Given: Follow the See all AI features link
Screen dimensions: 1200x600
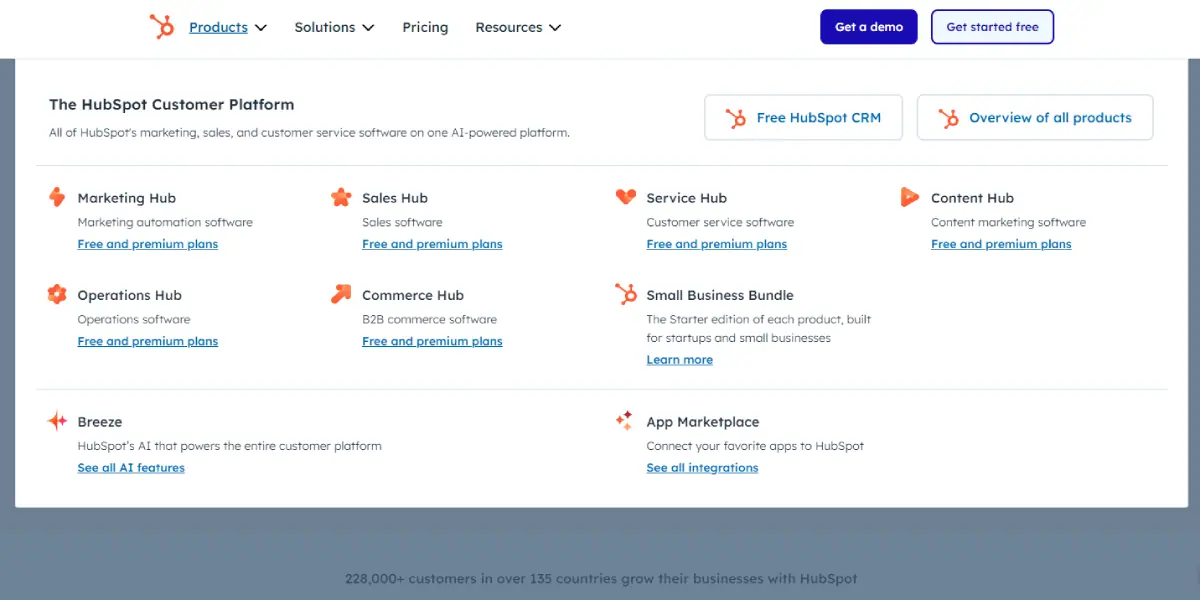Looking at the screenshot, I should pos(131,468).
